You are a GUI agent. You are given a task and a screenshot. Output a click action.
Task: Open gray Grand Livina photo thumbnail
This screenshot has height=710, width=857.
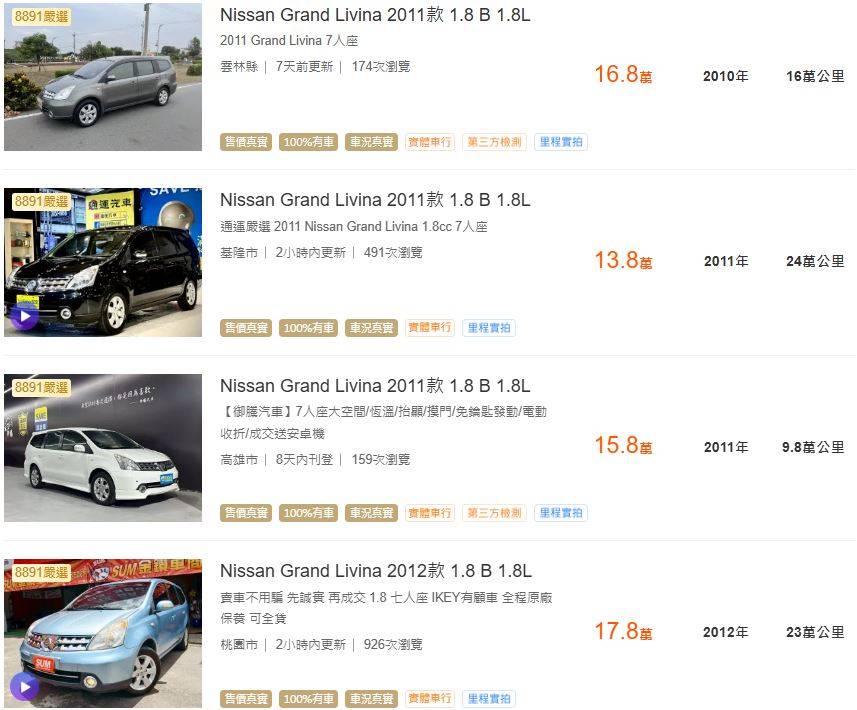click(103, 77)
